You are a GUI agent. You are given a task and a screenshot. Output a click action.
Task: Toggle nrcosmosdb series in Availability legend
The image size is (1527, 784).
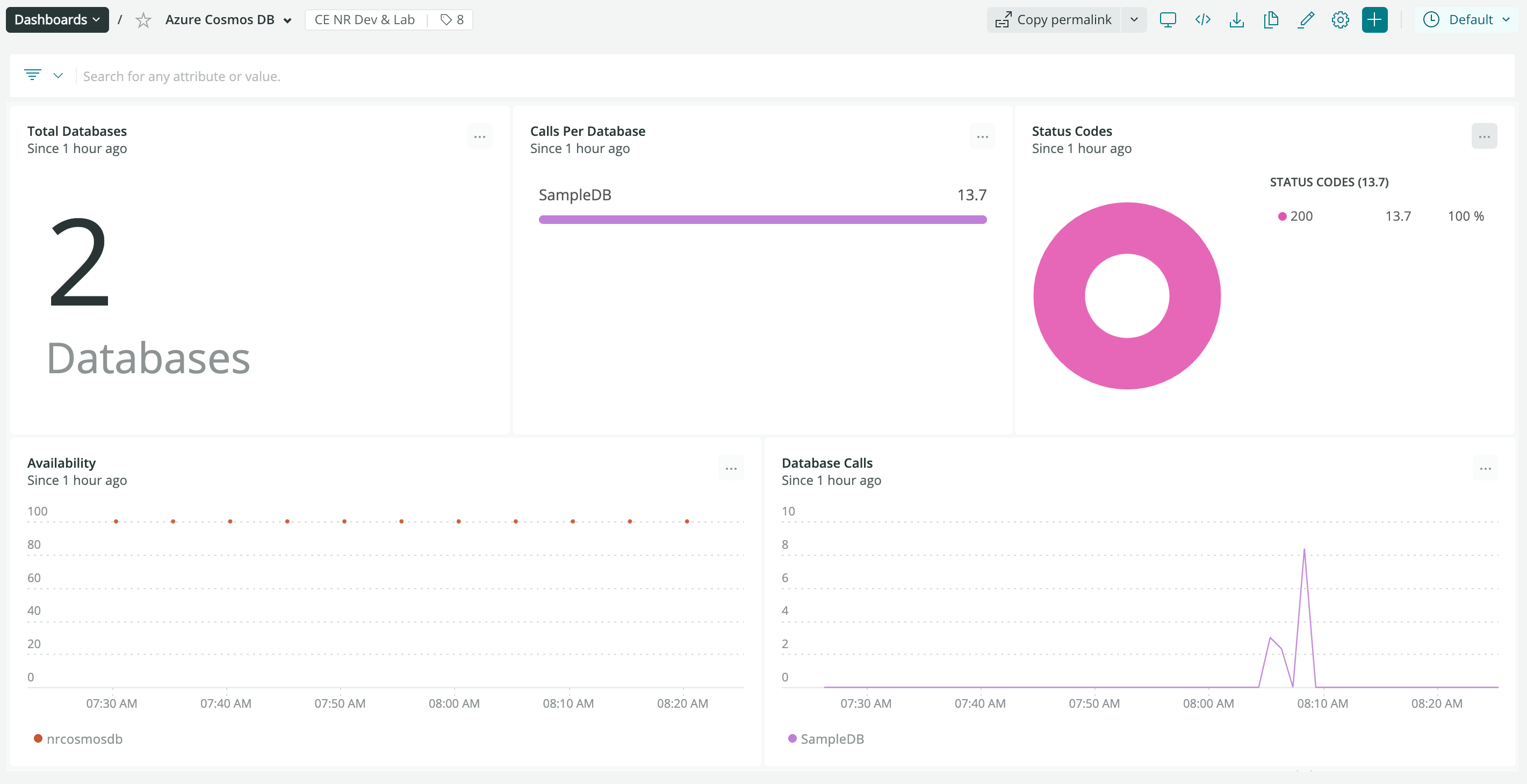pos(78,739)
